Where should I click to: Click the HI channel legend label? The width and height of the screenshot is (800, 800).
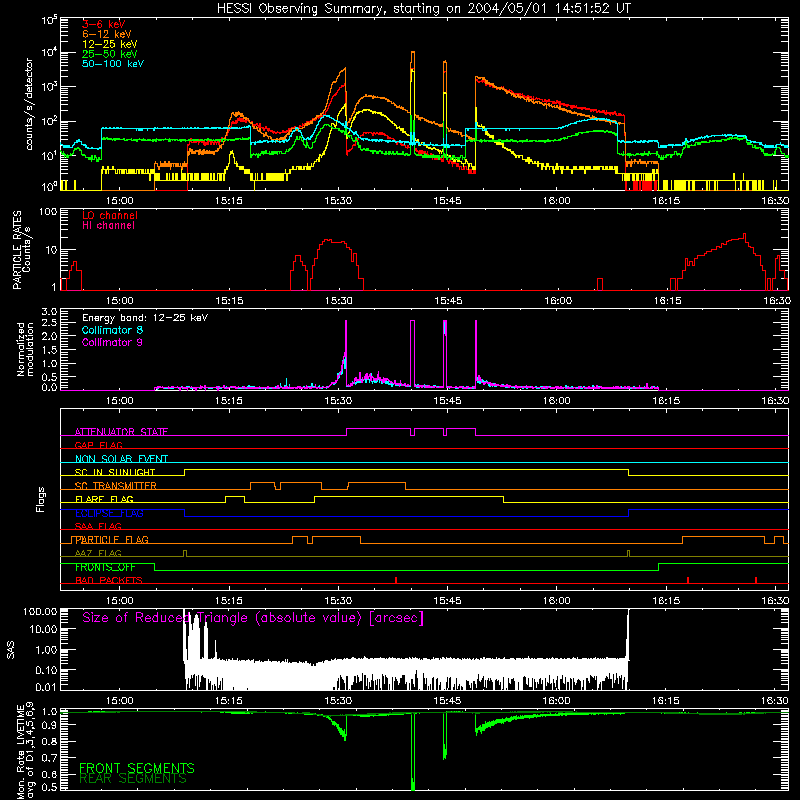coord(108,226)
